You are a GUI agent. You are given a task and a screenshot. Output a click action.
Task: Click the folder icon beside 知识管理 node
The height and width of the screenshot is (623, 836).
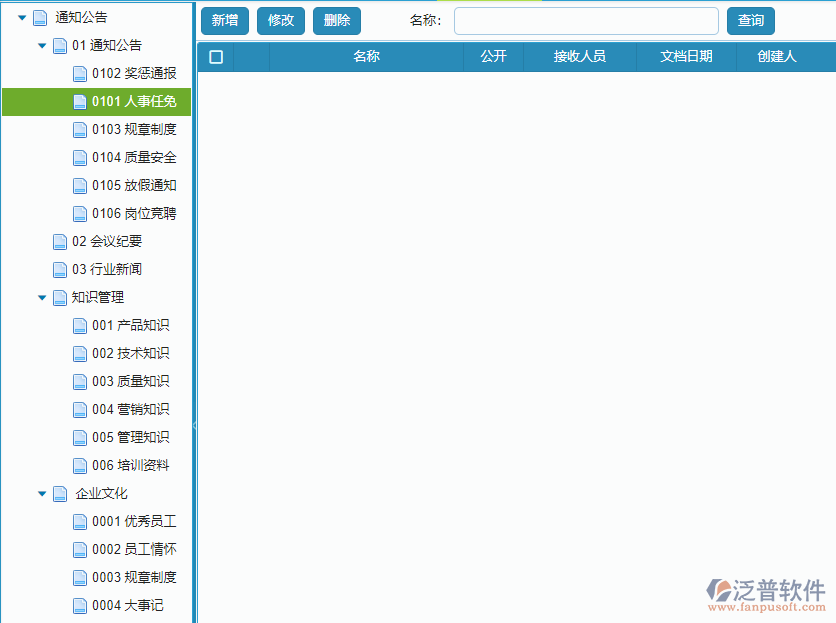(x=59, y=297)
